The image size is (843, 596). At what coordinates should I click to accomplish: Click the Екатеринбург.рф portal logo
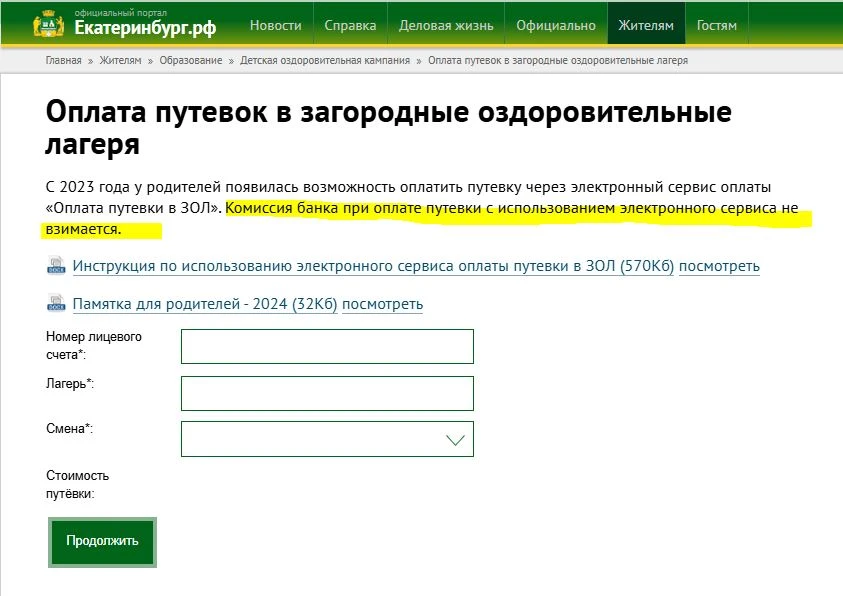[129, 24]
